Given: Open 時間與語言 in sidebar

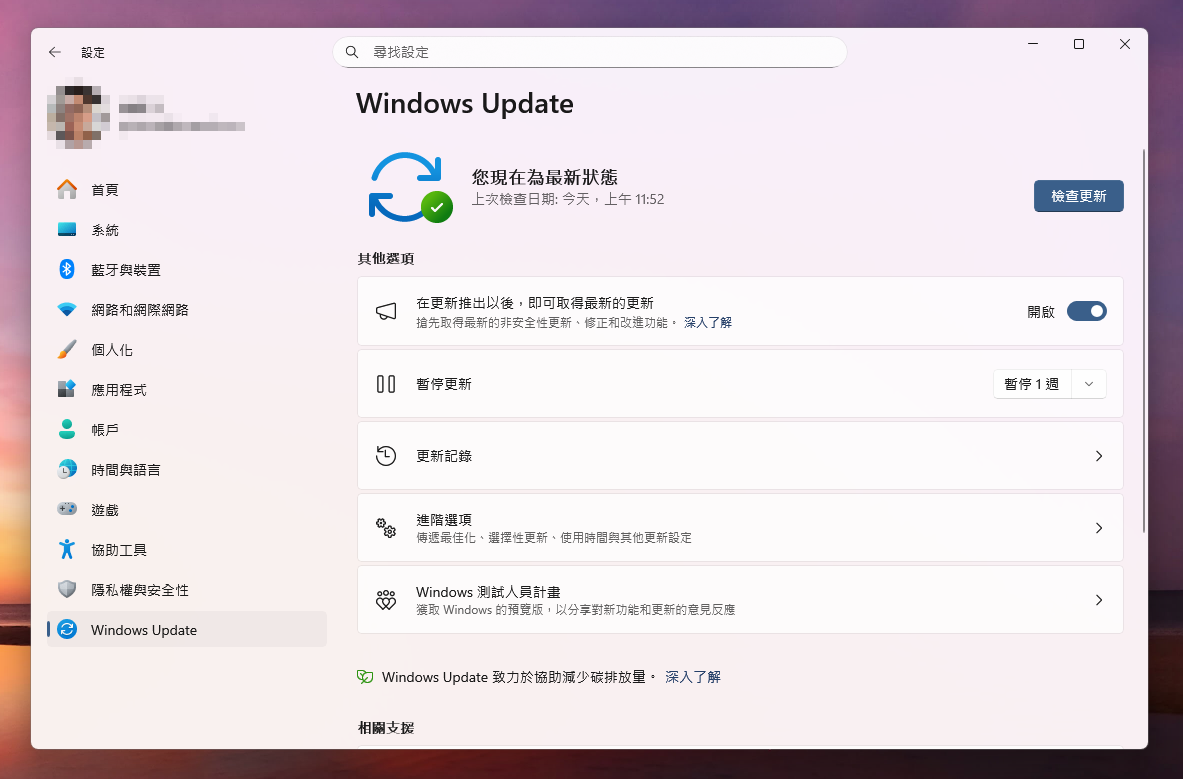Looking at the screenshot, I should tap(125, 470).
